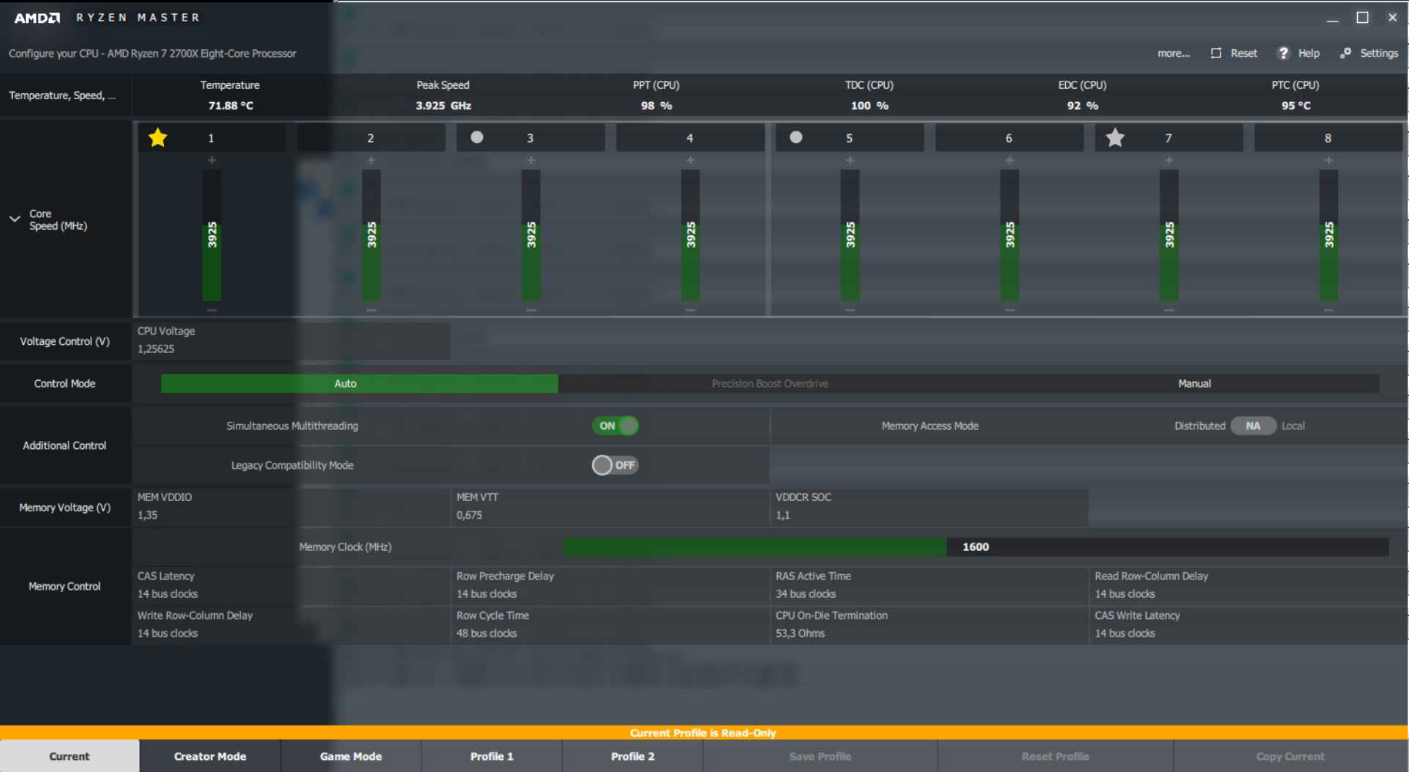Screen dimensions: 1409x772
Task: Open the more... menu
Action: pos(1173,53)
